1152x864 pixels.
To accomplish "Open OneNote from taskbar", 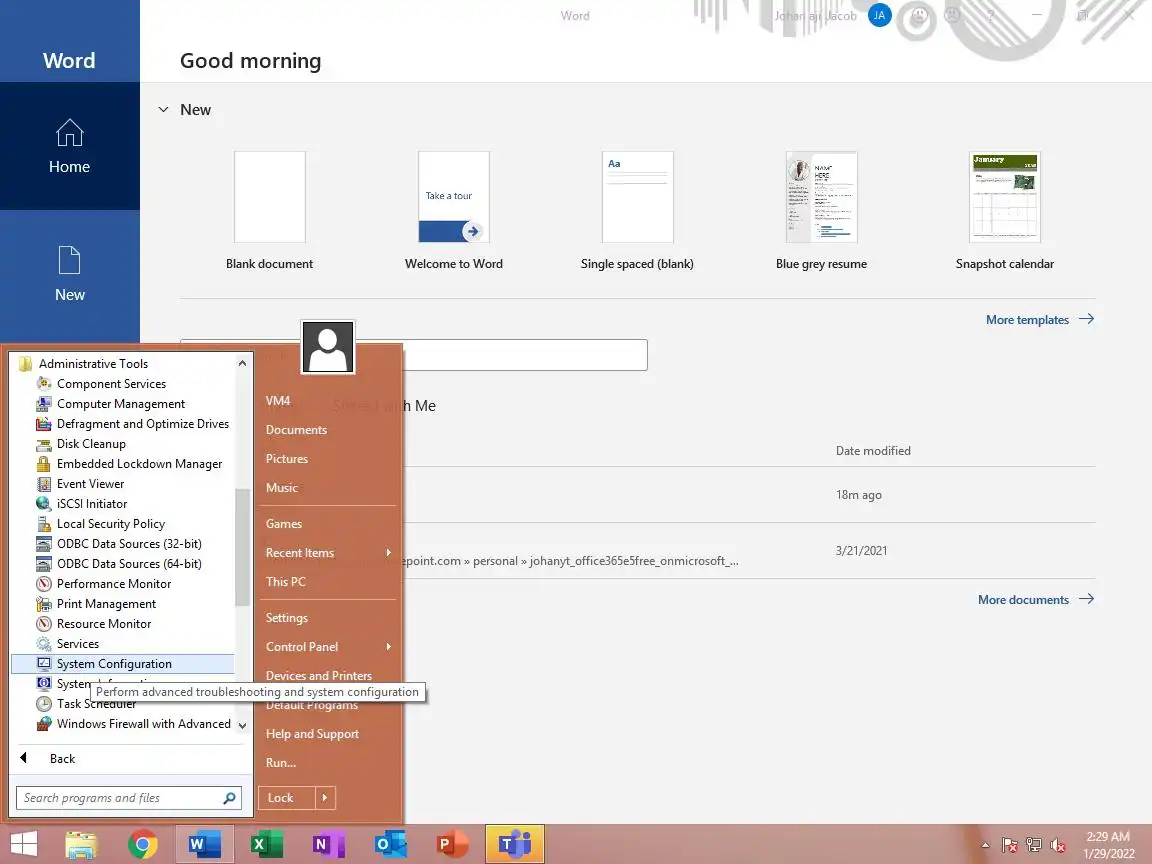I will 328,844.
